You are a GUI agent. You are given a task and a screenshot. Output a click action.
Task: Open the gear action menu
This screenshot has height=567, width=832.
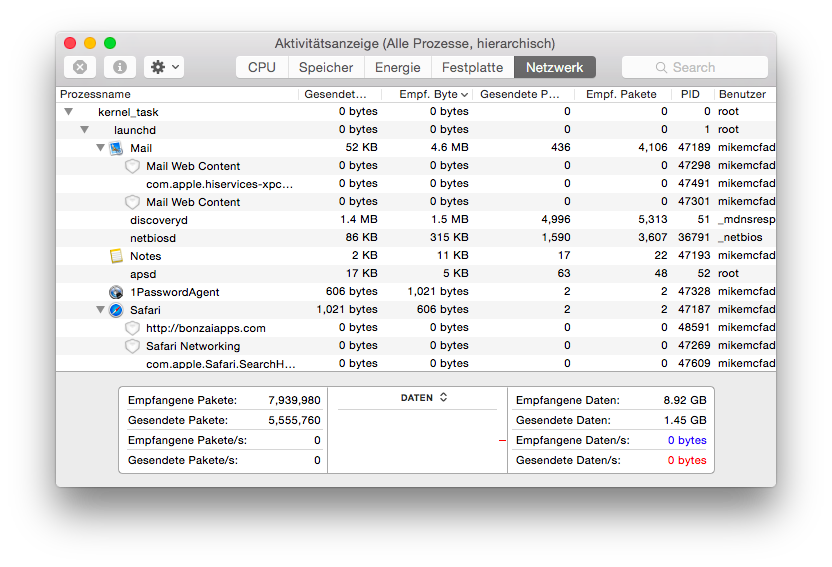click(x=164, y=67)
